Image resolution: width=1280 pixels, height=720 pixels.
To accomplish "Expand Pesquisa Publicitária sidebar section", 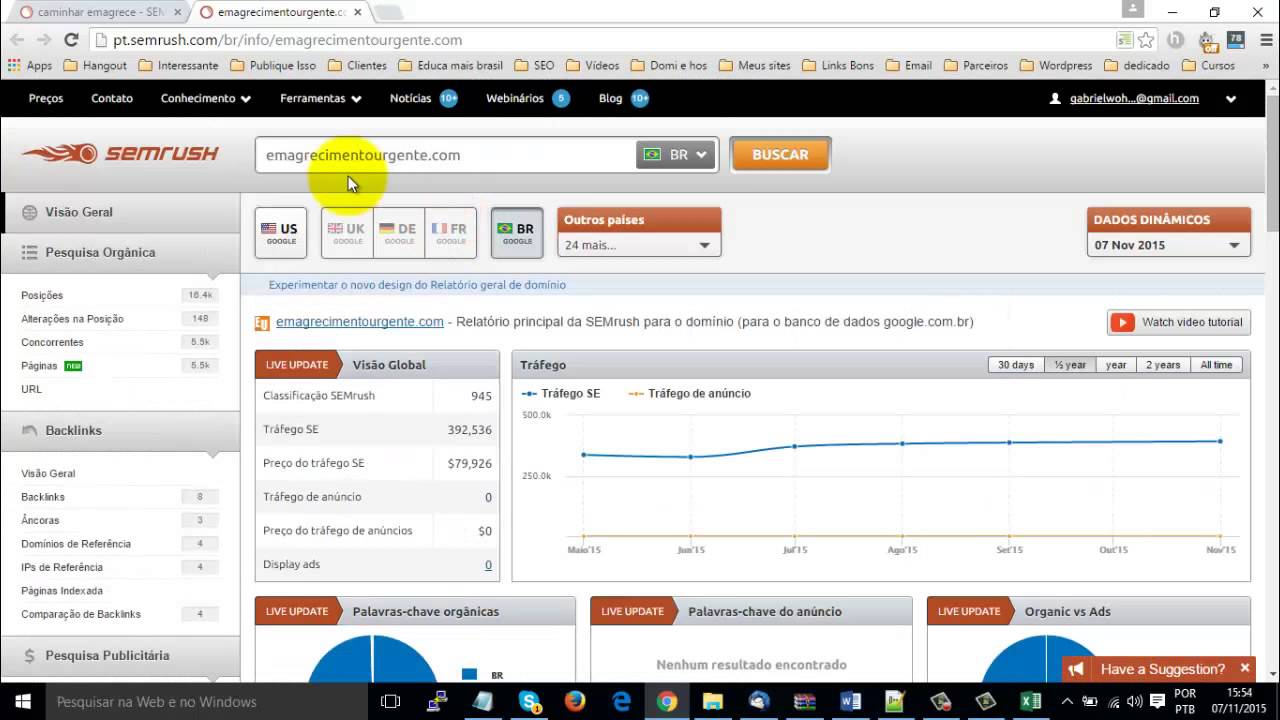I will coord(120,656).
